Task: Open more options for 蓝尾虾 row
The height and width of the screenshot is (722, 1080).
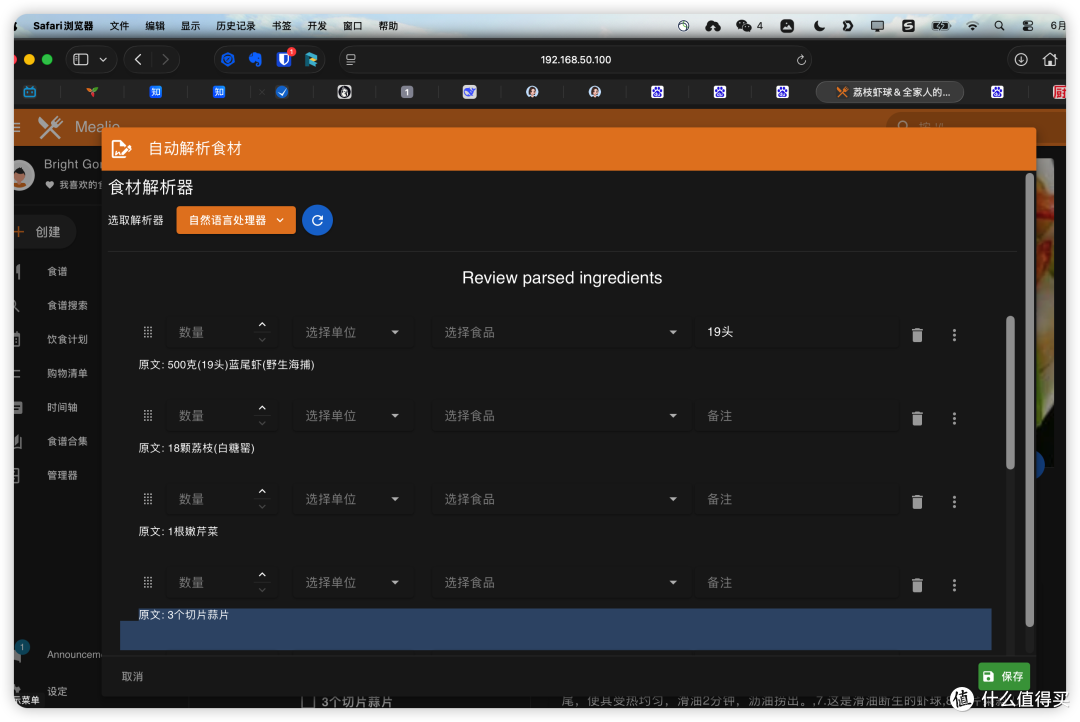Action: (954, 335)
